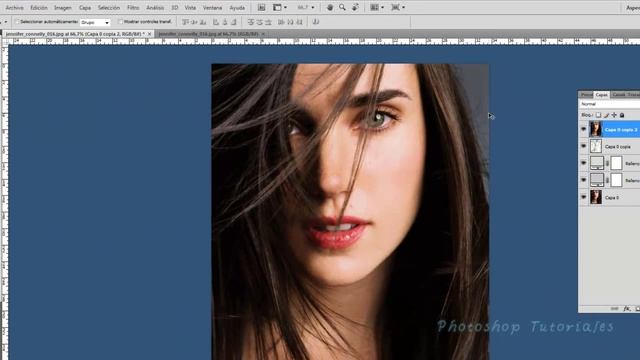This screenshot has height=360, width=640.
Task: Open the Capa menu
Action: pos(85,8)
